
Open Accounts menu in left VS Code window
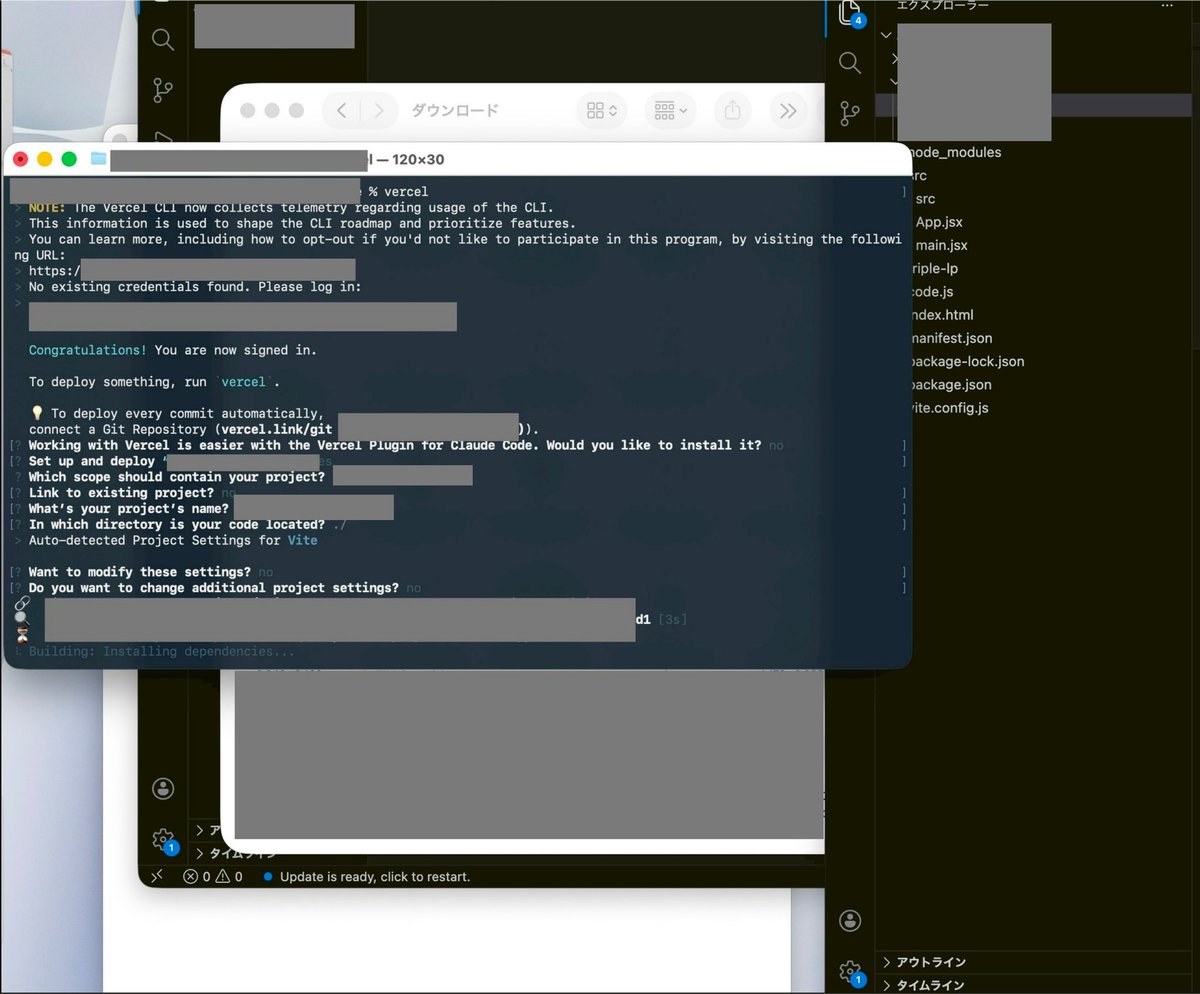[x=163, y=788]
